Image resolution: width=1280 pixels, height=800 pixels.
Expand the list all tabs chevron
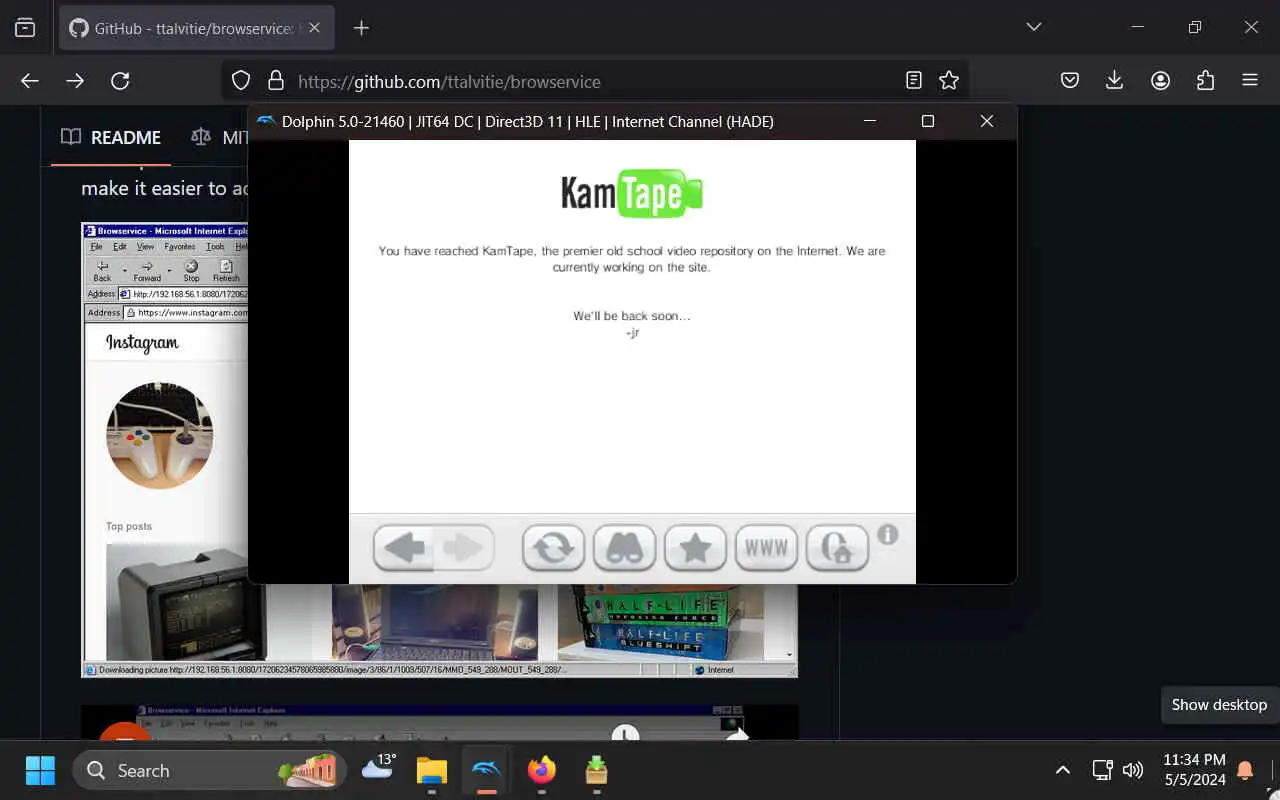click(x=1034, y=27)
